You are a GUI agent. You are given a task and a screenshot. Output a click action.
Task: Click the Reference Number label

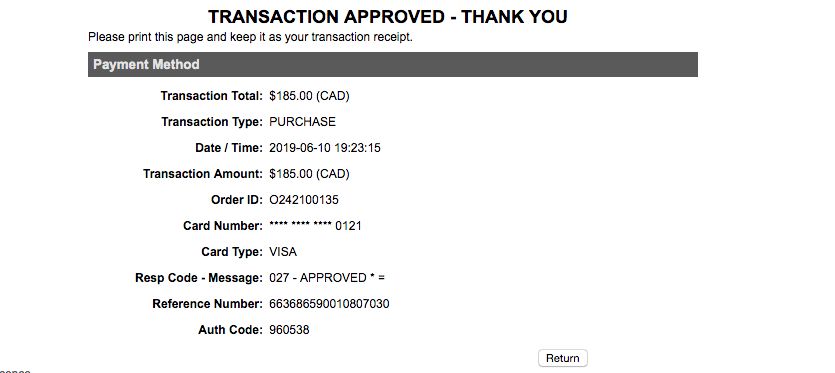208,304
